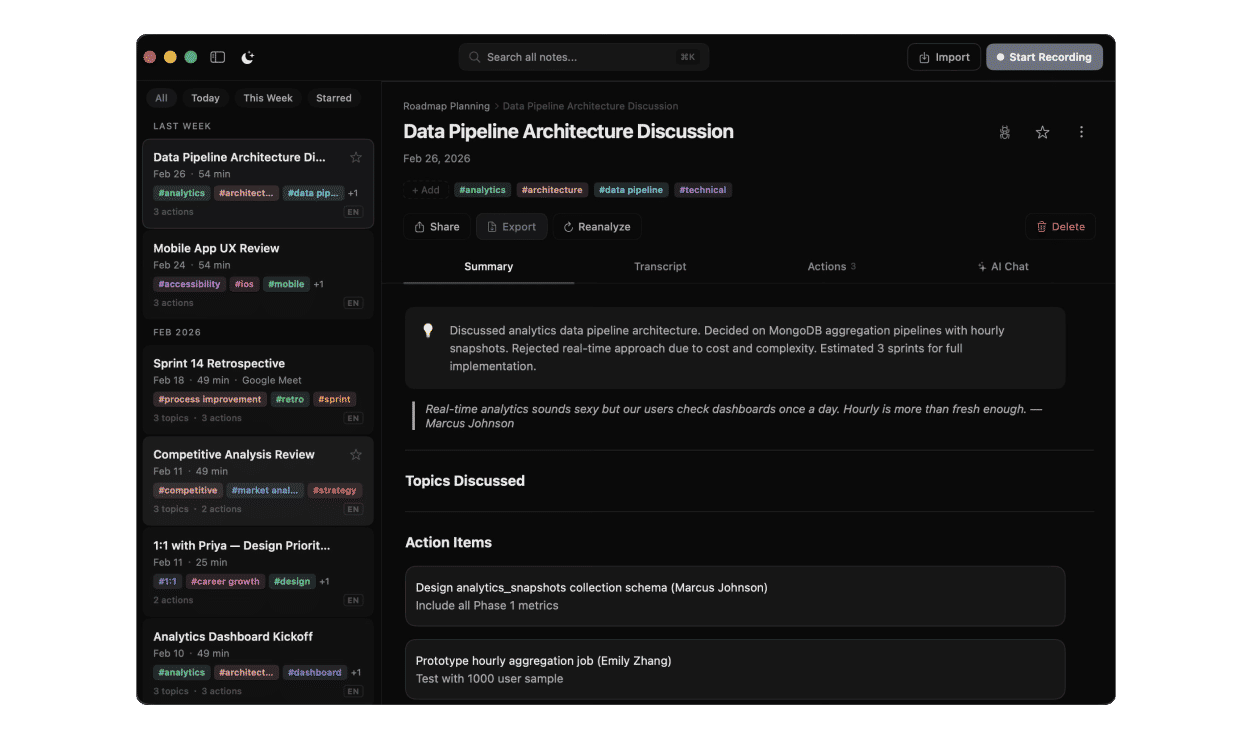This screenshot has width=1252, height=739.
Task: Focus the Search all notes field
Action: pos(584,57)
